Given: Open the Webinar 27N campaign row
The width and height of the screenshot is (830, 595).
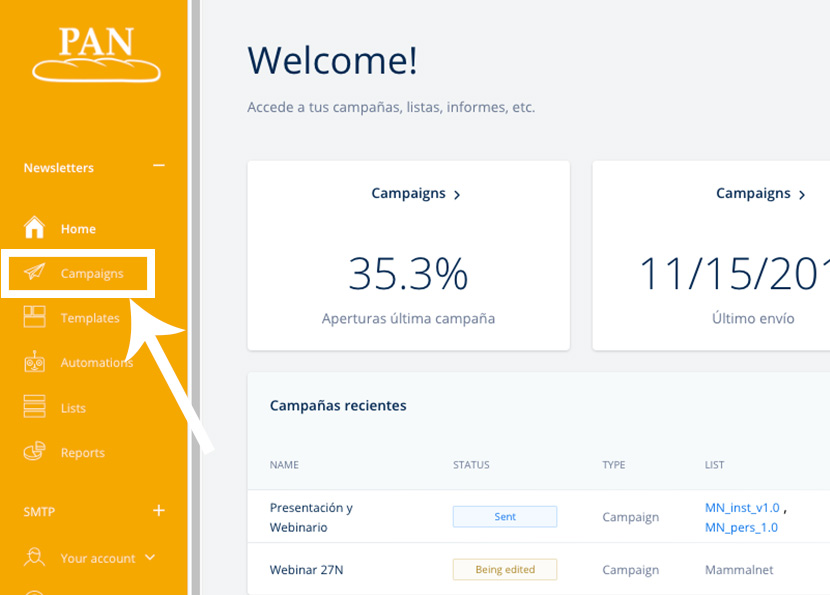Looking at the screenshot, I should point(307,570).
